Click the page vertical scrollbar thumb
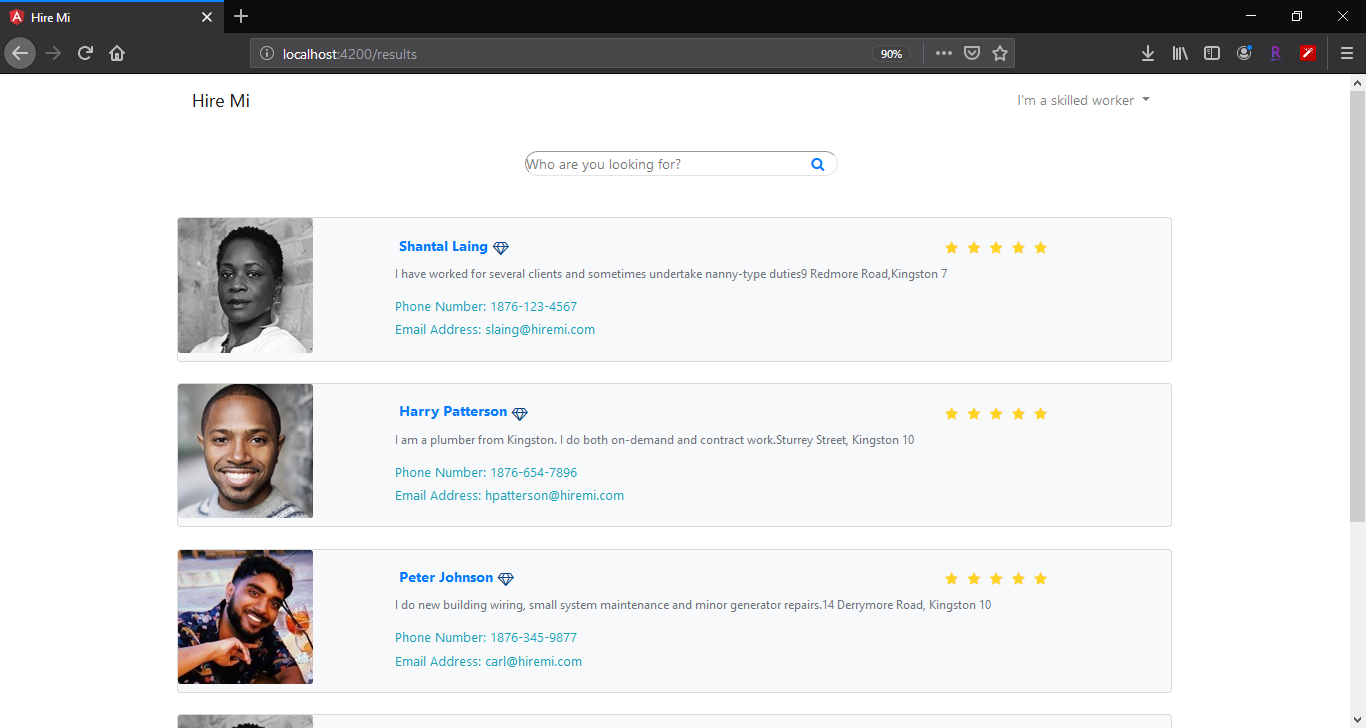Screen dimensions: 1366x728 click(x=1357, y=306)
